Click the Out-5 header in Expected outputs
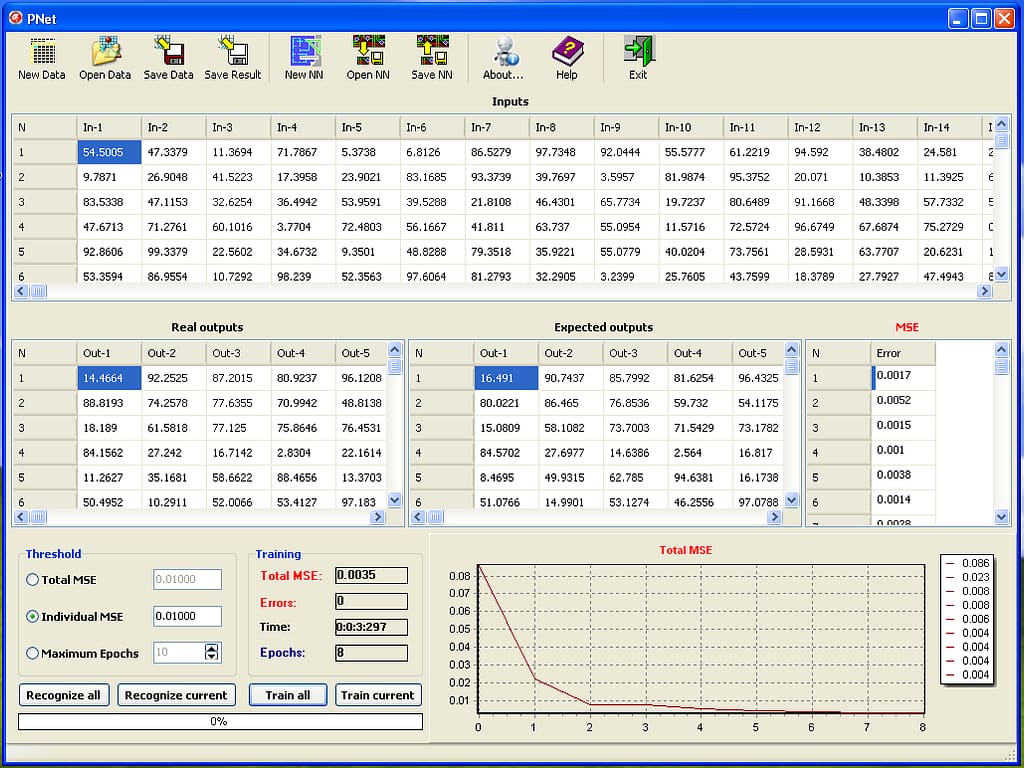The height and width of the screenshot is (768, 1024). pyautogui.click(x=758, y=353)
